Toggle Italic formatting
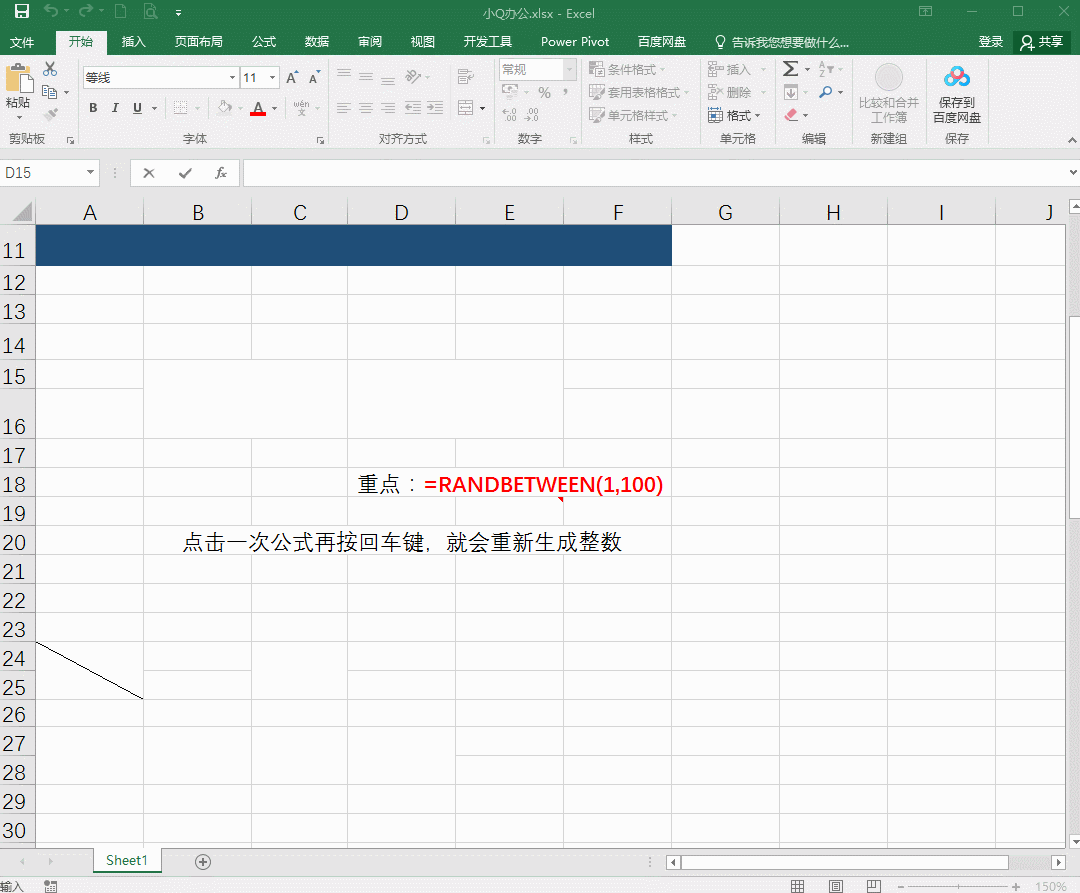1080x893 pixels. pos(115,107)
